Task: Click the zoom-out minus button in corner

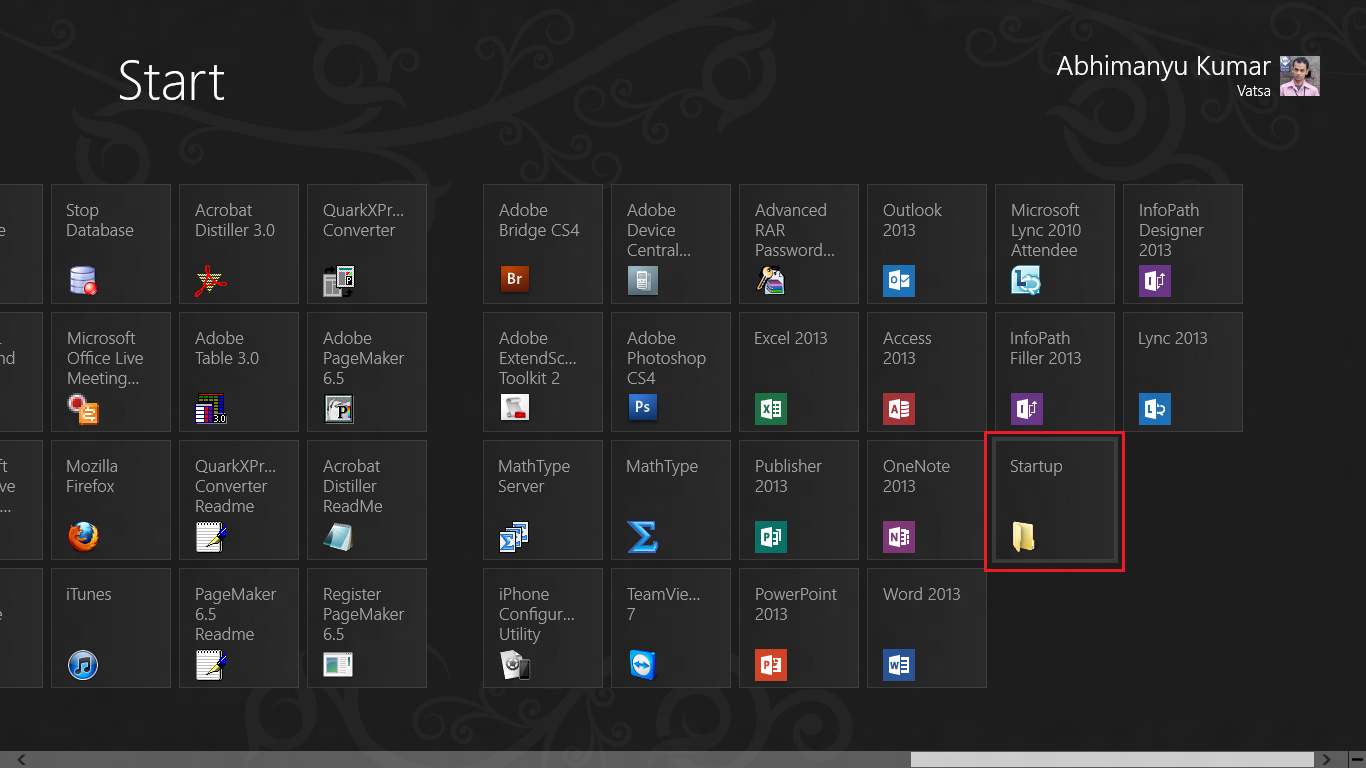Action: 1355,760
